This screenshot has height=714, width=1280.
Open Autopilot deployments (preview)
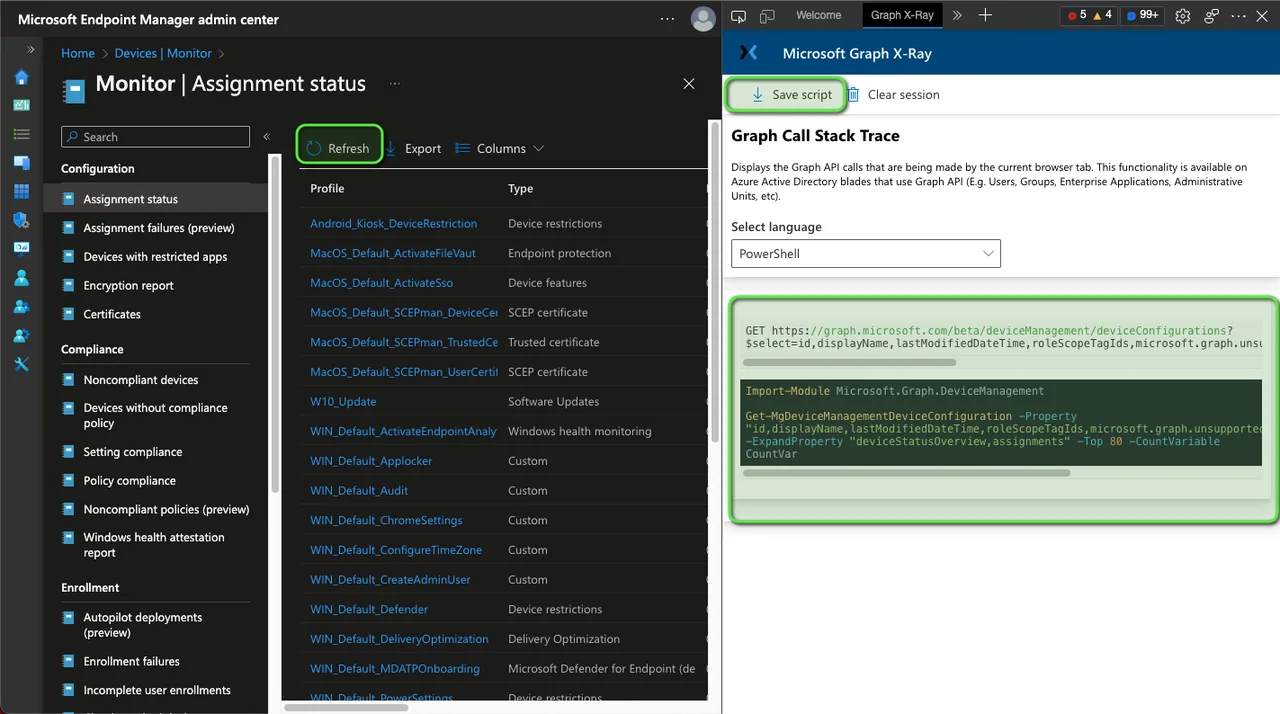156,625
